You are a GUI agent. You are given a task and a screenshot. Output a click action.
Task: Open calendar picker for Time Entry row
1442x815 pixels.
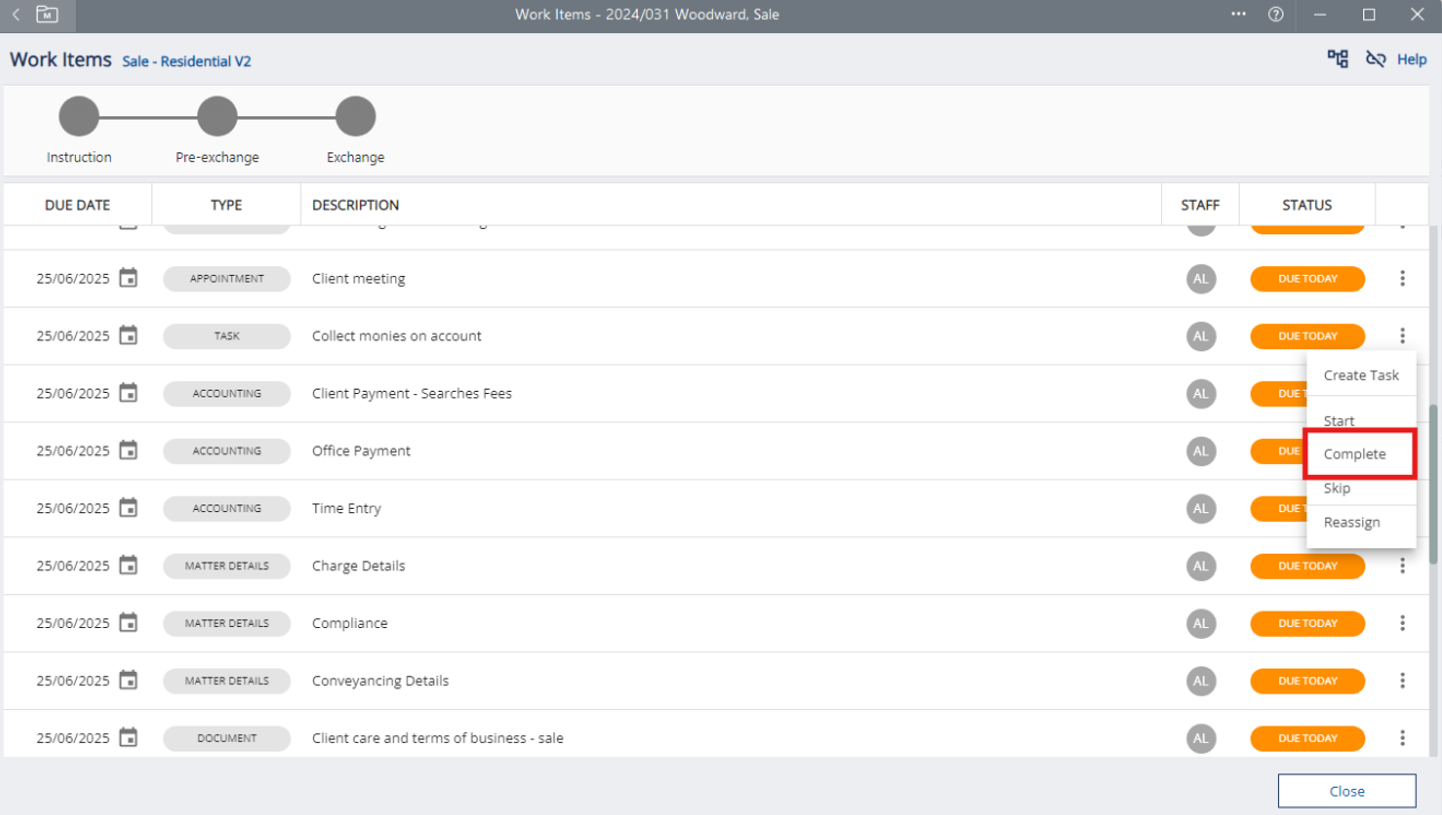(128, 508)
